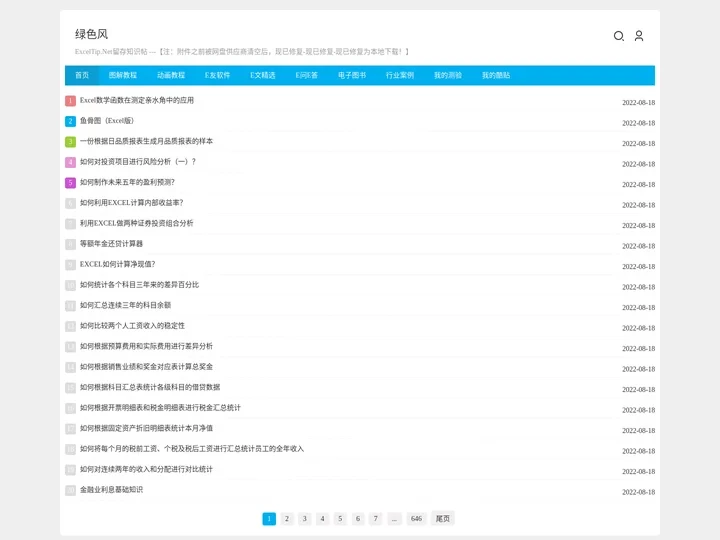Open article EXCEL如何计算净现值?
This screenshot has width=720, height=540.
pos(117,264)
